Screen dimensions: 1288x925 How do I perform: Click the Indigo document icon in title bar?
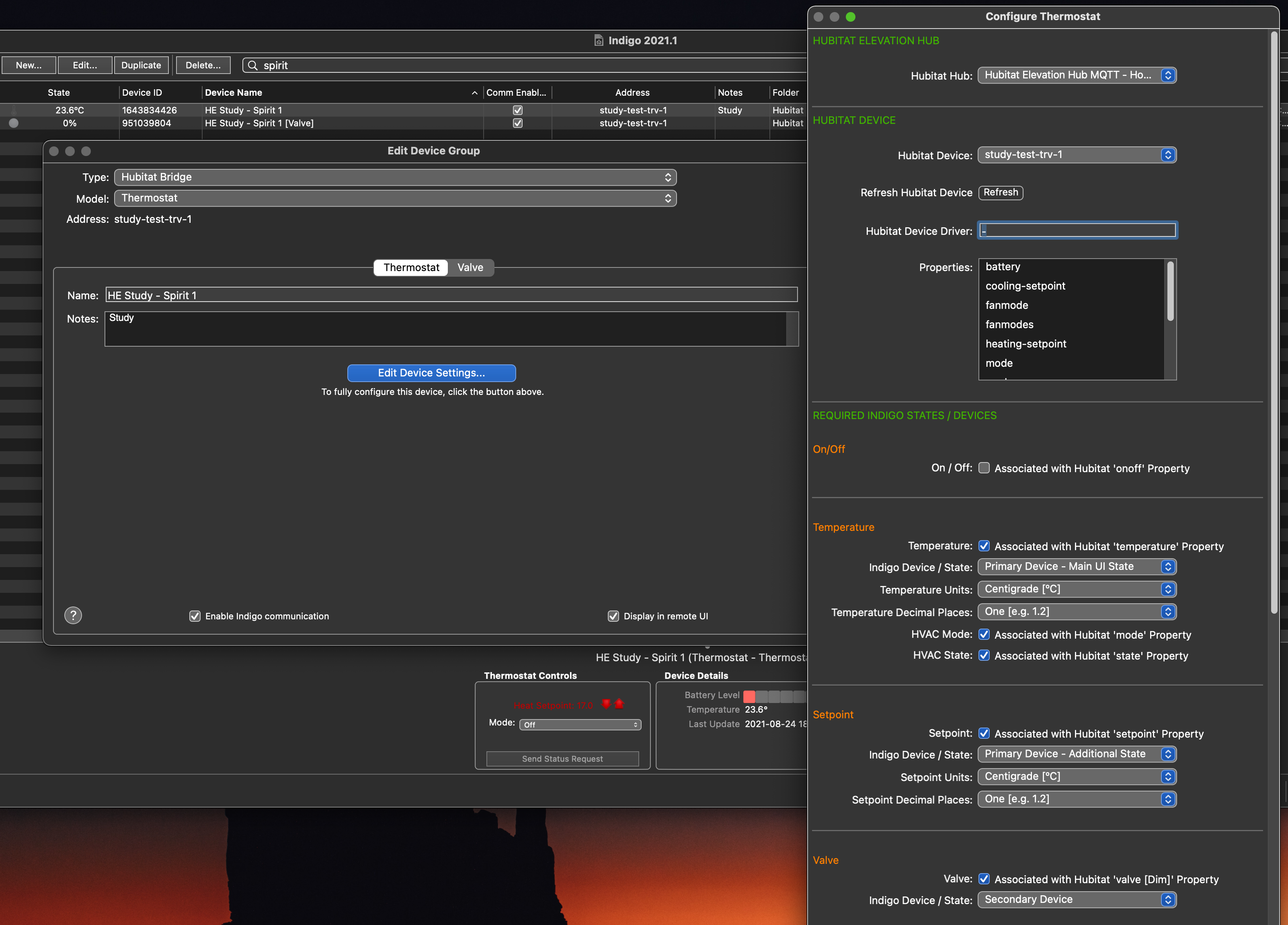(x=599, y=40)
